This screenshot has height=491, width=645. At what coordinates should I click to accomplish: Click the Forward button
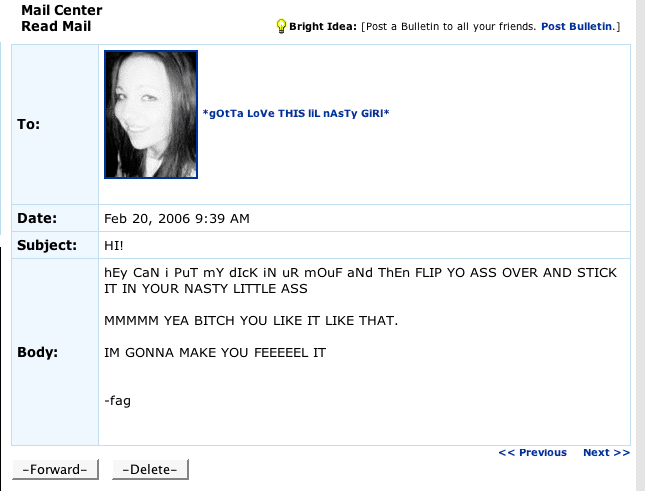click(55, 469)
